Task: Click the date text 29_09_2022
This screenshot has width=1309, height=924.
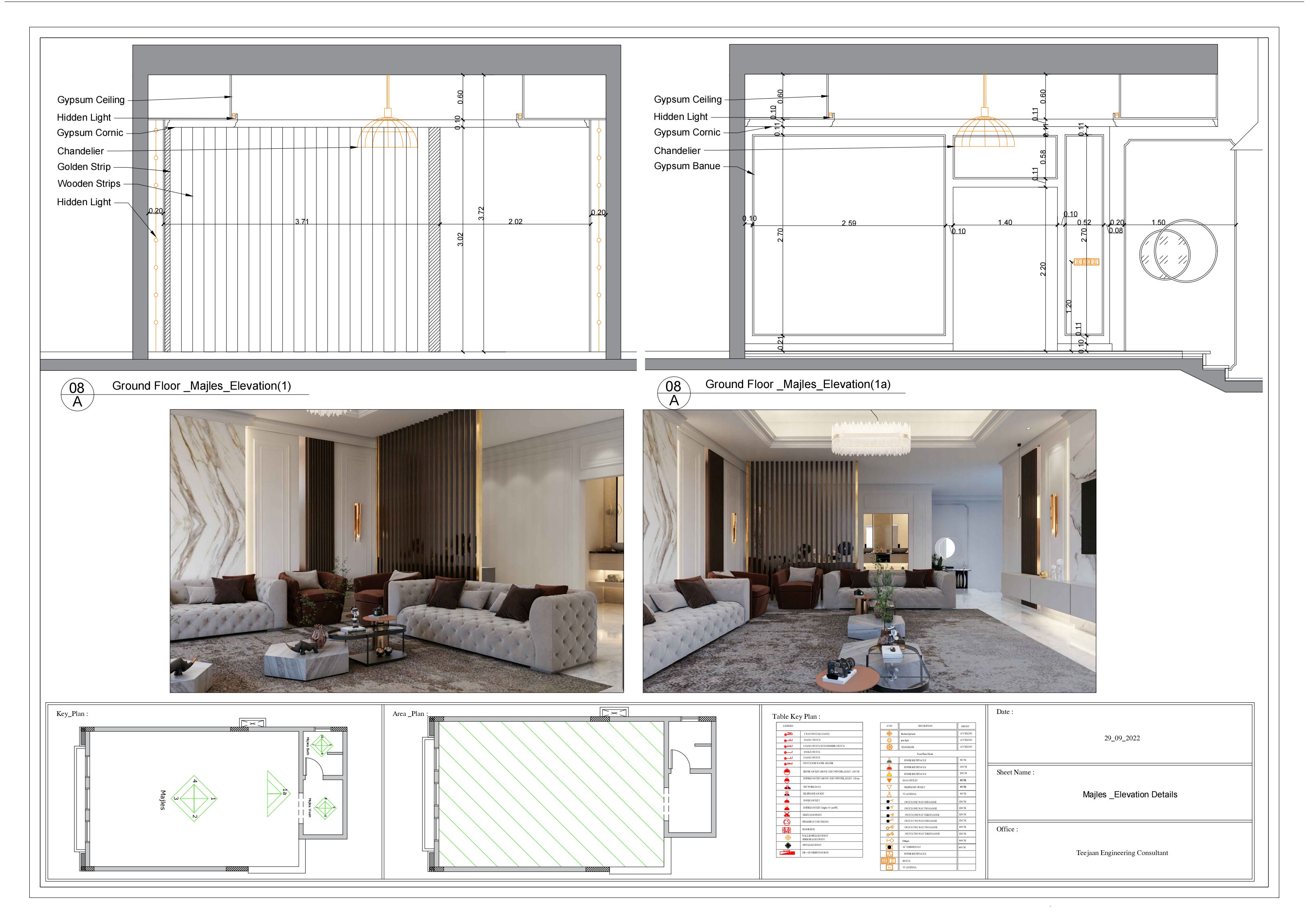Action: [1121, 738]
